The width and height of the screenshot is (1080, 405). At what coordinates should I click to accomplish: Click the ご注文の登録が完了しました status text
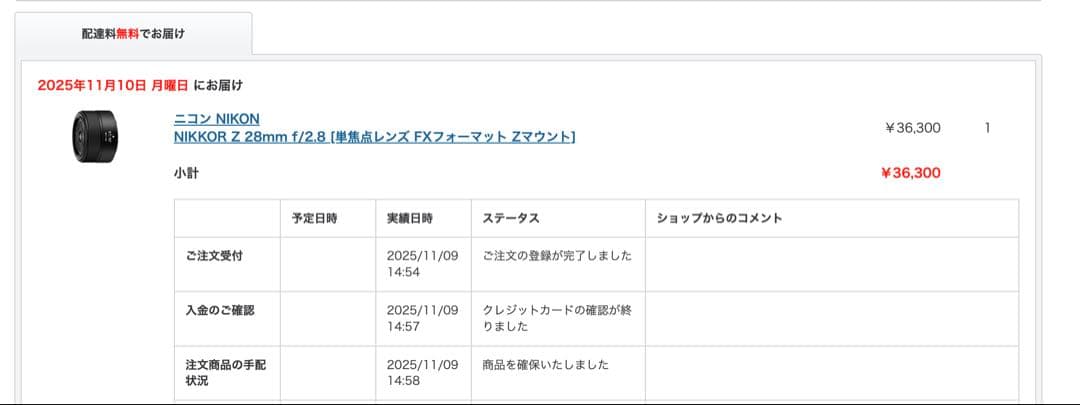click(x=557, y=256)
